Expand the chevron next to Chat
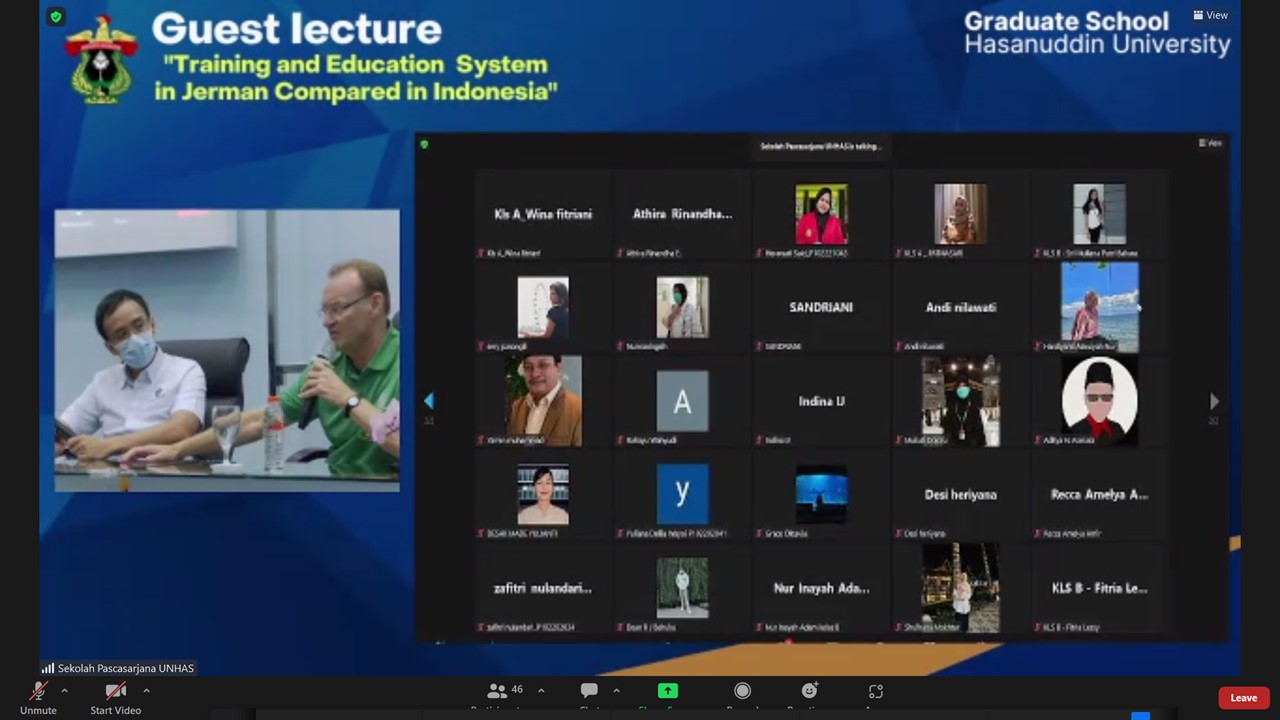Screen dimensions: 1280x720 616,691
